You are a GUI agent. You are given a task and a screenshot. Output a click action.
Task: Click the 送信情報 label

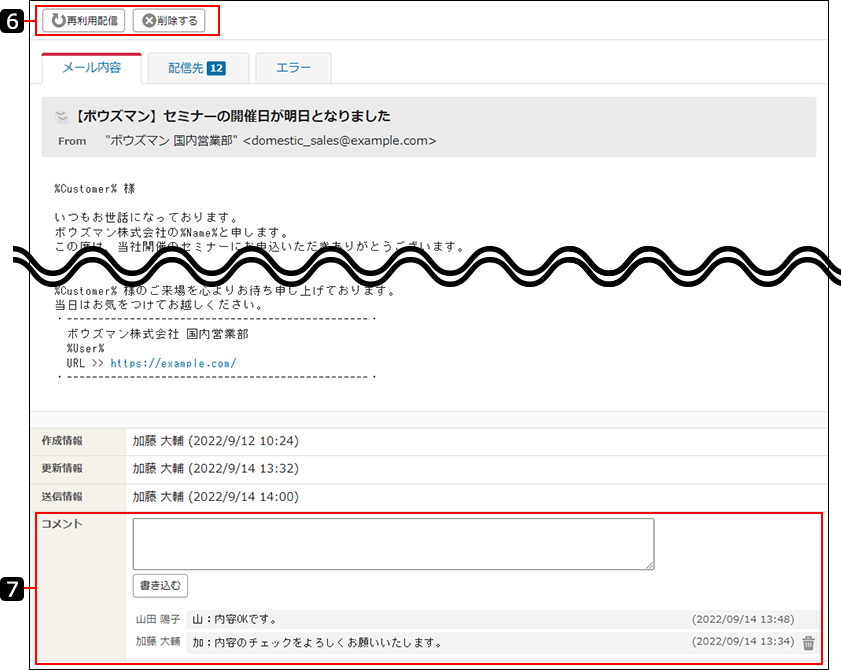(62, 497)
